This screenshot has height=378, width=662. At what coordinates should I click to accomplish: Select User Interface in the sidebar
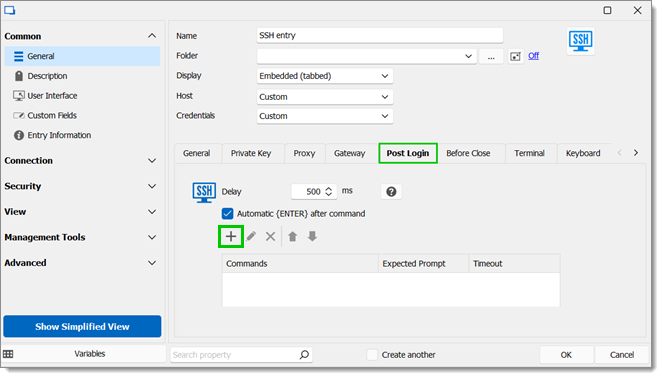pos(82,96)
